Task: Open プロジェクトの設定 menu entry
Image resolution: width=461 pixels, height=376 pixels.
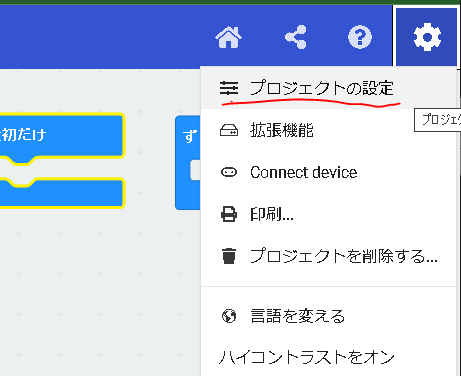Action: point(328,88)
